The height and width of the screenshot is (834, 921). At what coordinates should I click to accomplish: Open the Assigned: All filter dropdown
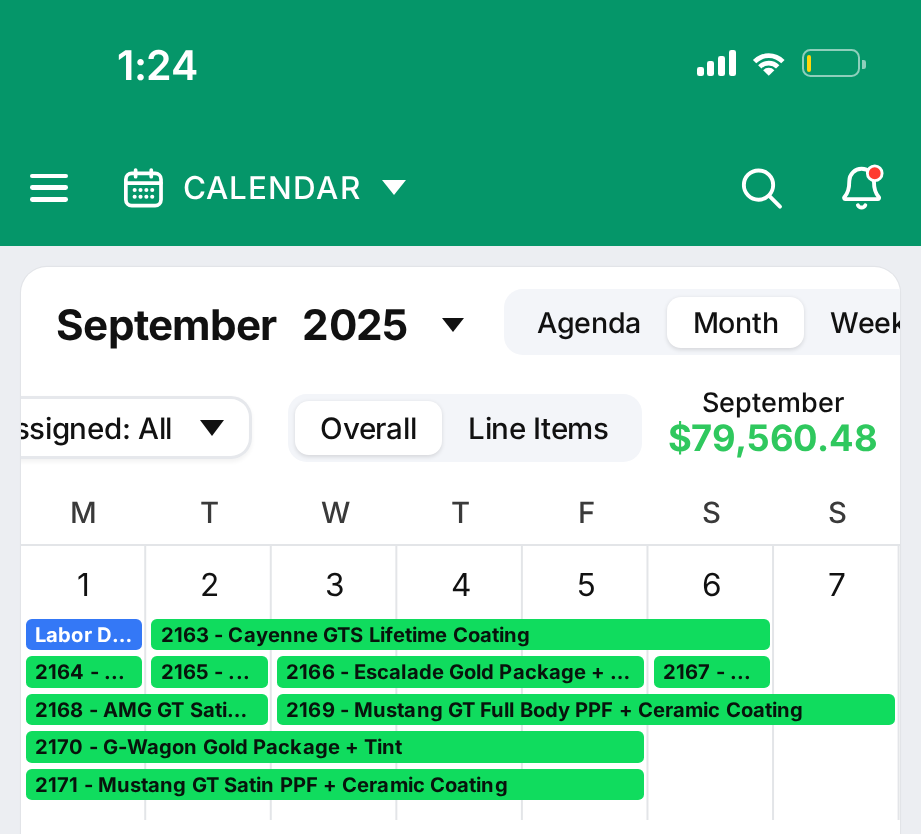[136, 428]
